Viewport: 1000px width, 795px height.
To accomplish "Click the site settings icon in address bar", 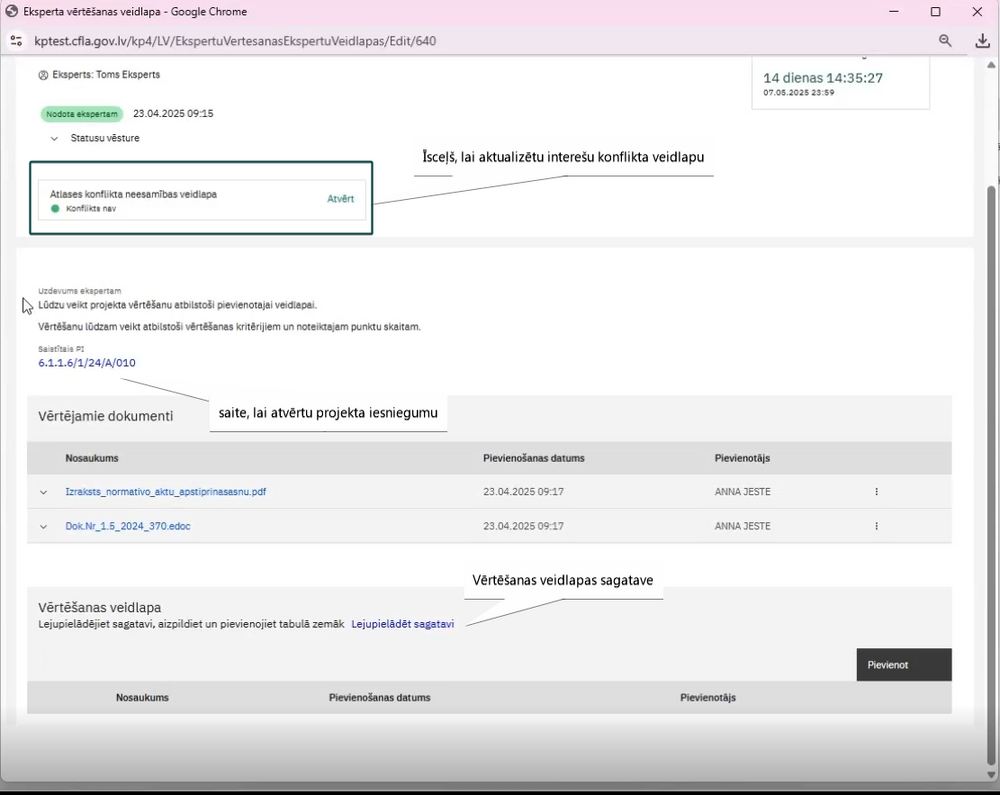I will tap(16, 41).
